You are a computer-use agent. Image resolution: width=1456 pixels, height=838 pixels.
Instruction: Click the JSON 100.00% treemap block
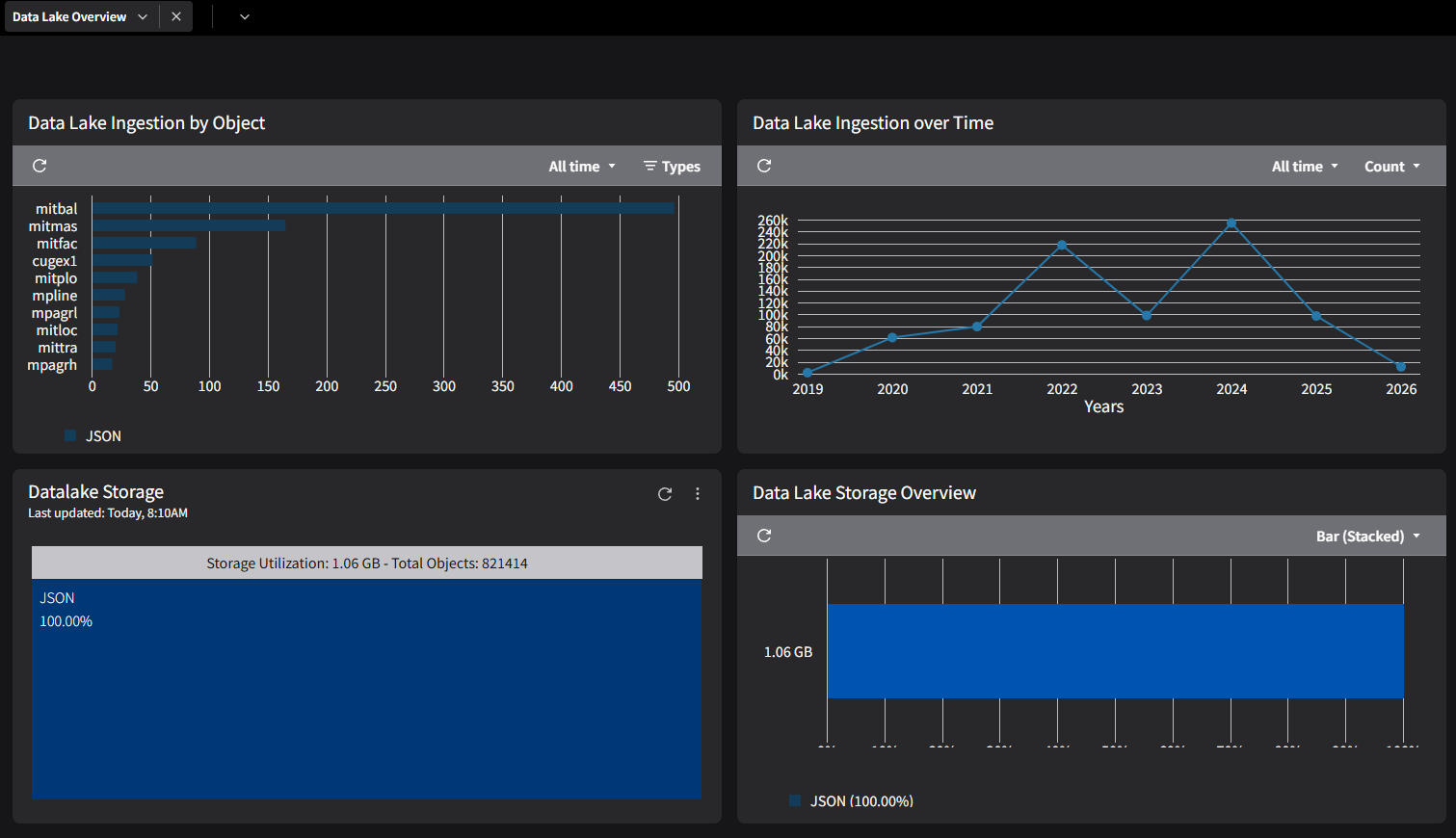366,689
